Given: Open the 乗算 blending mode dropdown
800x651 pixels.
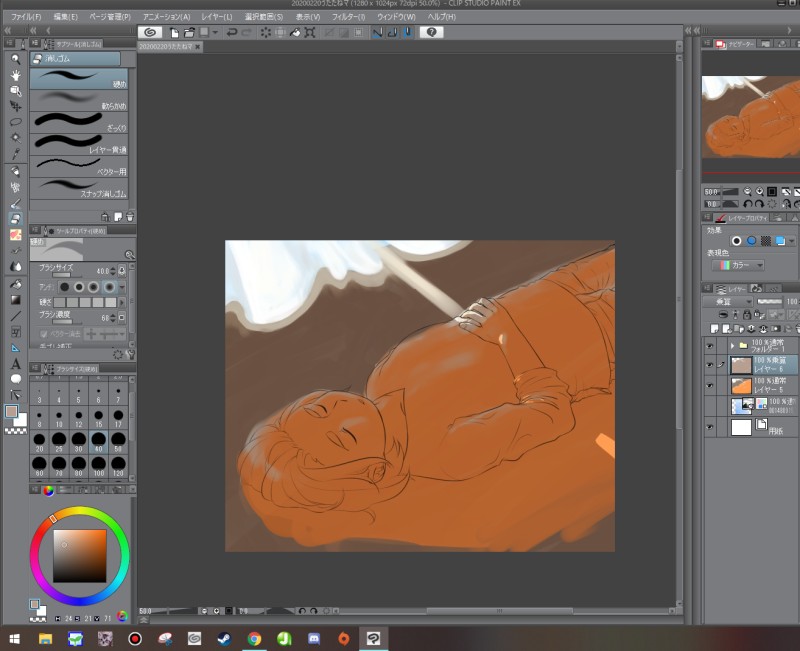Looking at the screenshot, I should 728,302.
